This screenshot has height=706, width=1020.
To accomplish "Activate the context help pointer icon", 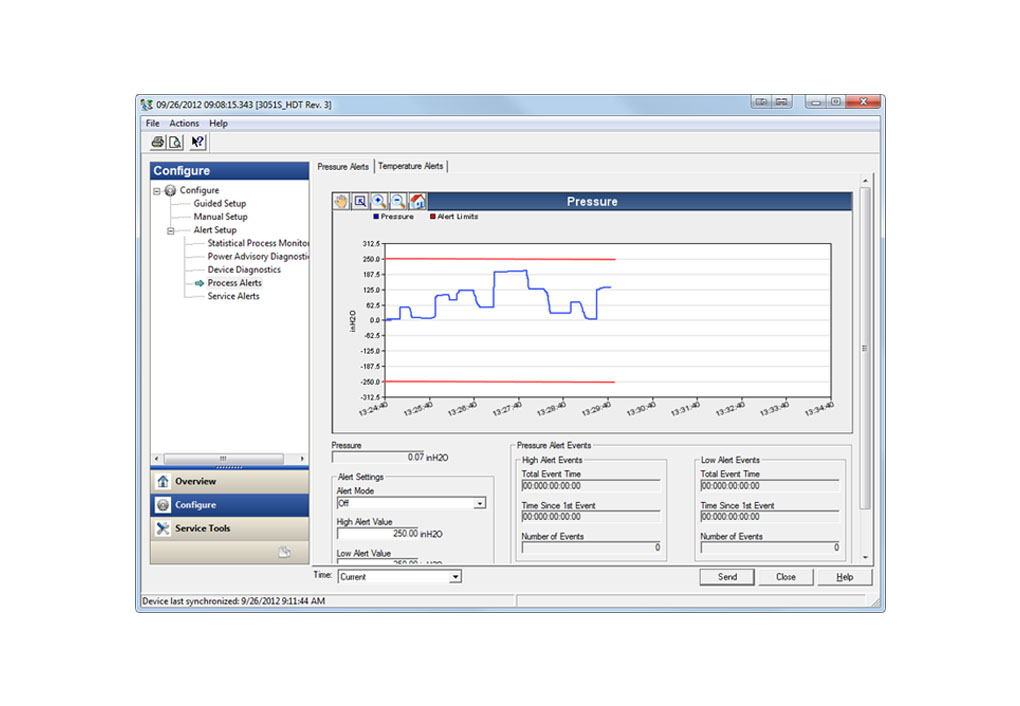I will [x=197, y=142].
